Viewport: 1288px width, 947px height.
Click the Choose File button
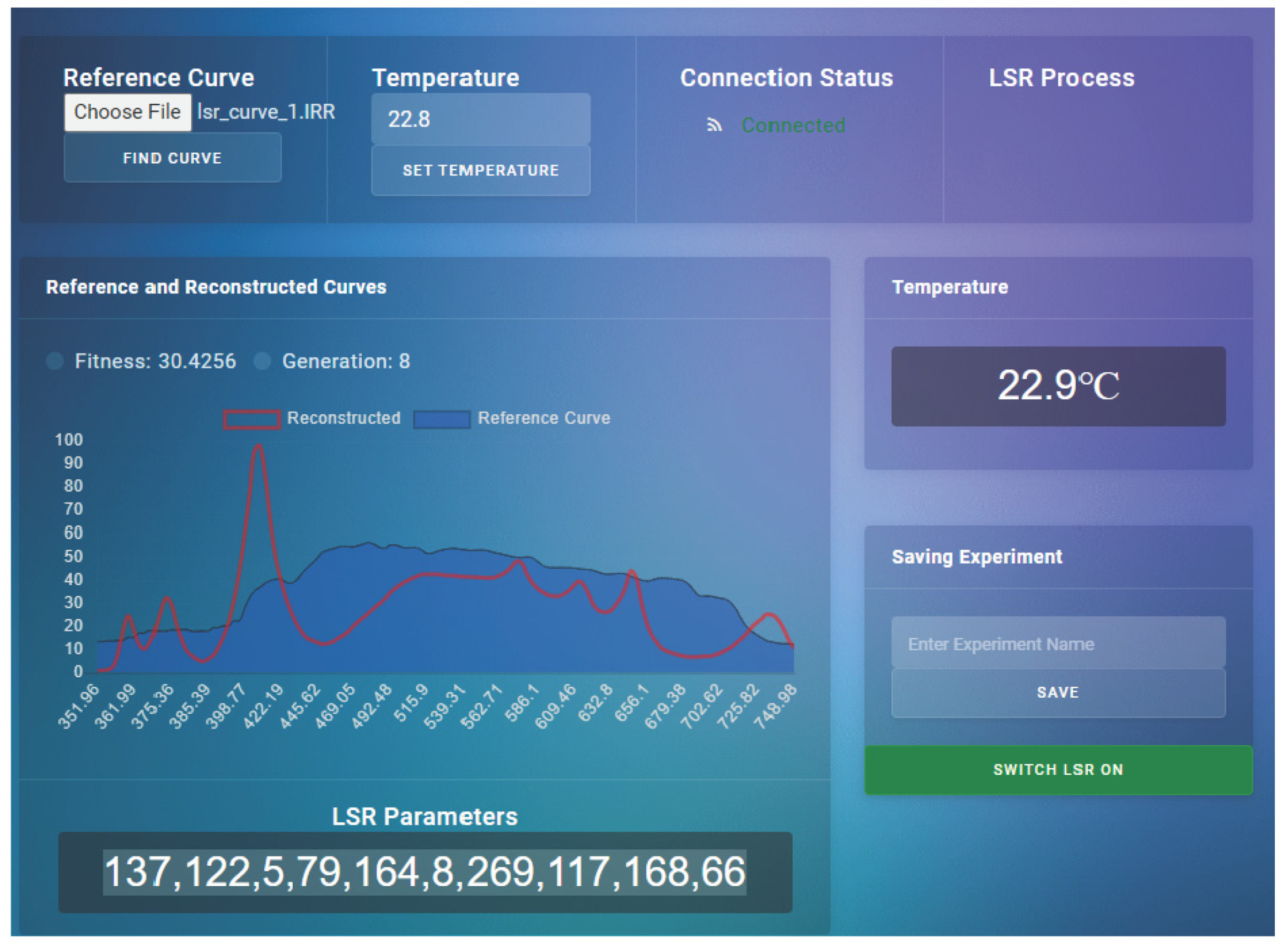(x=127, y=112)
